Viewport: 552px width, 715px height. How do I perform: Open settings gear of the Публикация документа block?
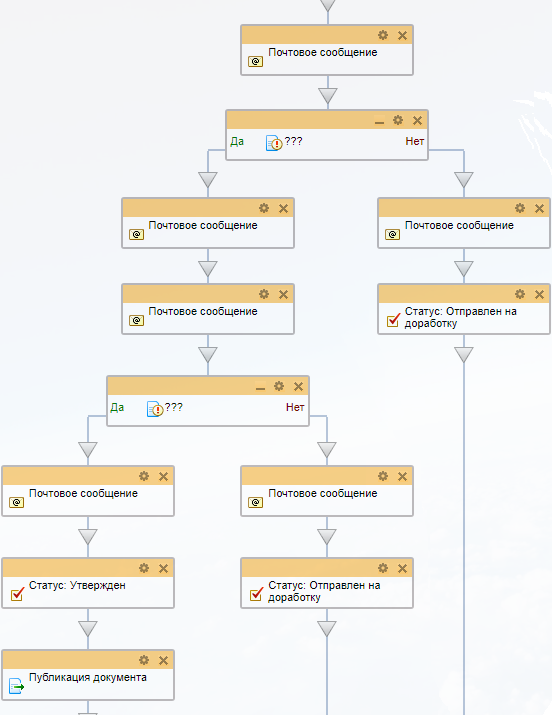[144, 660]
